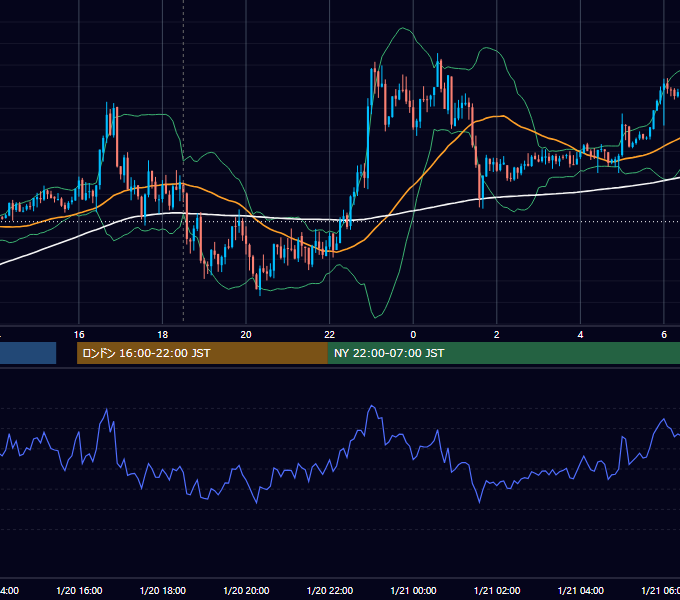680x600 pixels.
Task: Click the 2 hour label on price chart axis
Action: (497, 335)
